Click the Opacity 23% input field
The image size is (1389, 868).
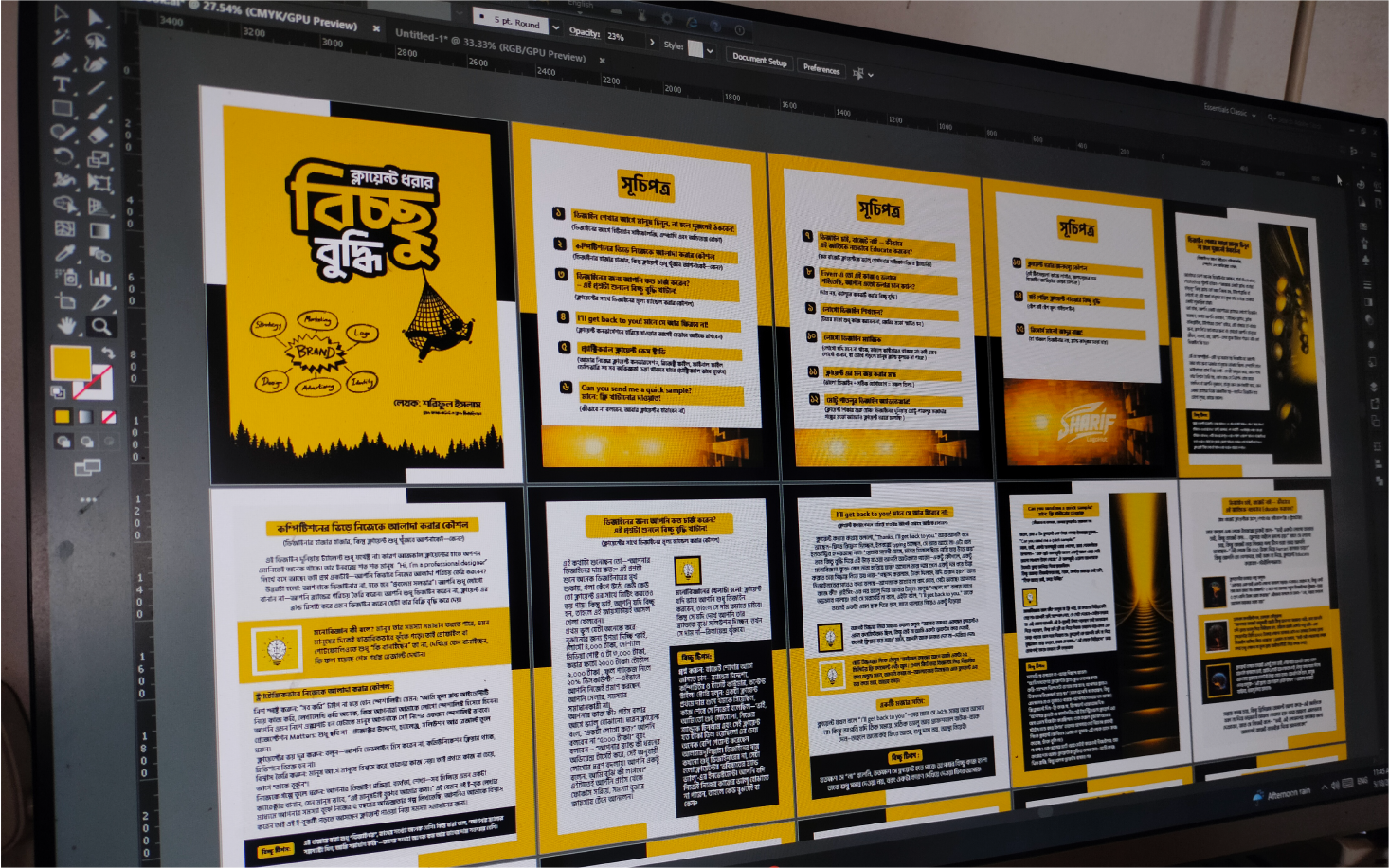tap(625, 37)
